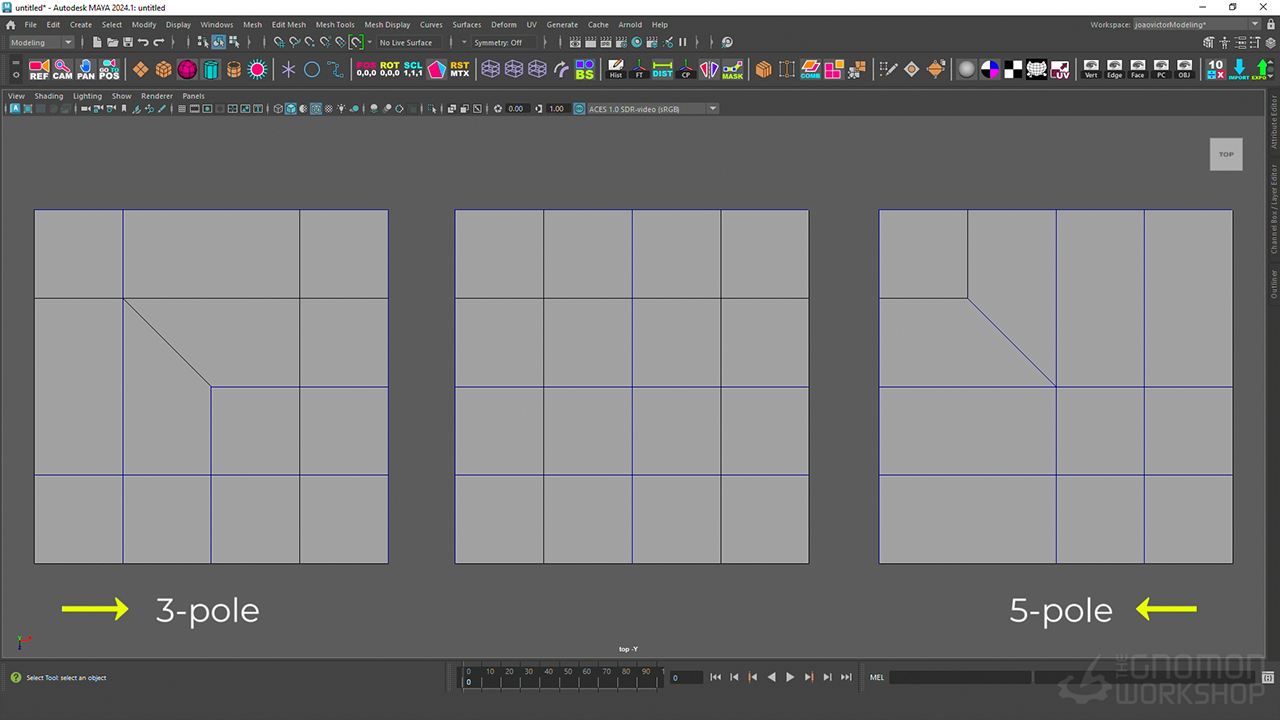Click the RST MTX shelf icon
The image size is (1280, 720).
[459, 69]
